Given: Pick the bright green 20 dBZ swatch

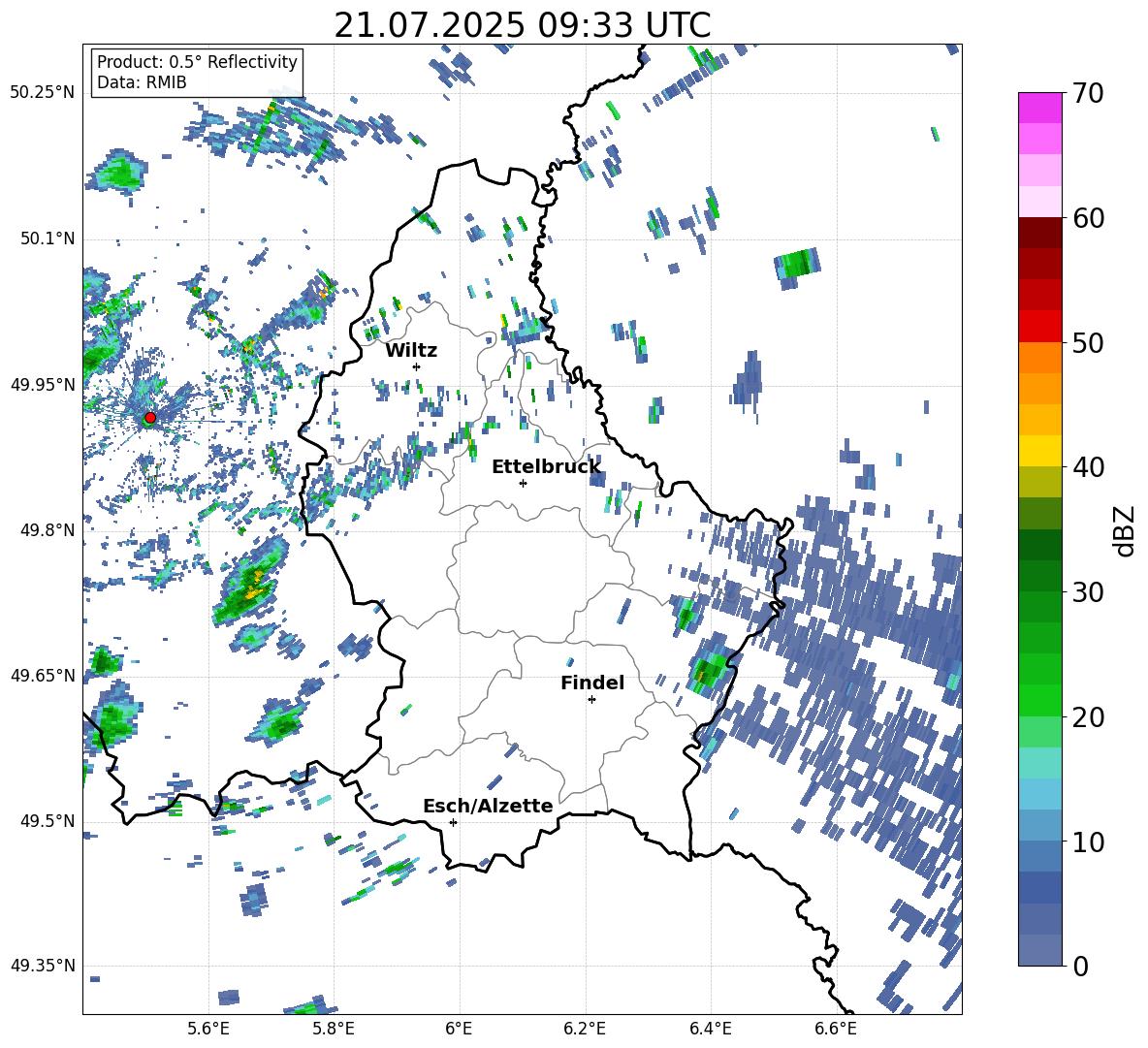Looking at the screenshot, I should 1039,700.
